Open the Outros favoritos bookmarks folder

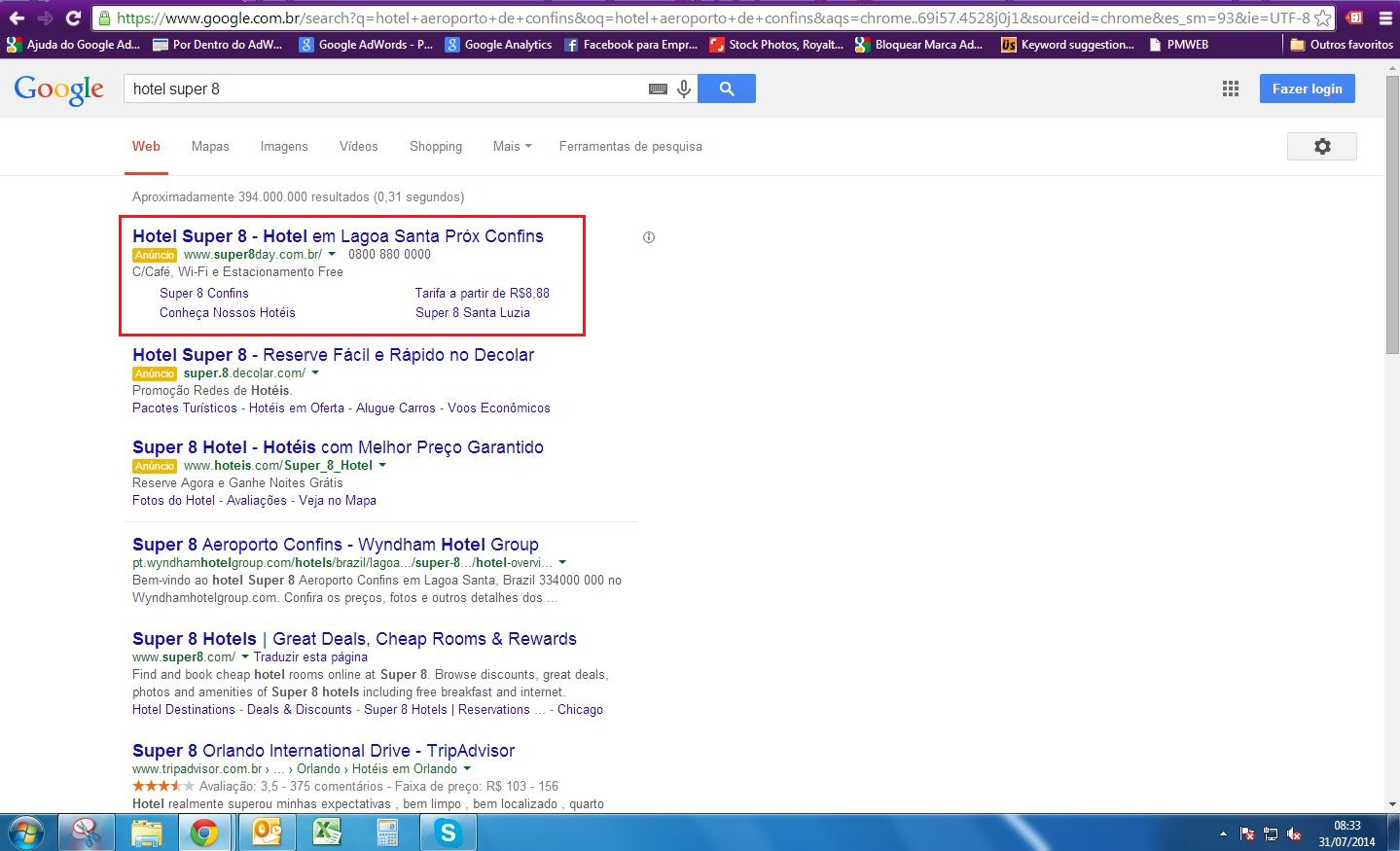pyautogui.click(x=1342, y=45)
